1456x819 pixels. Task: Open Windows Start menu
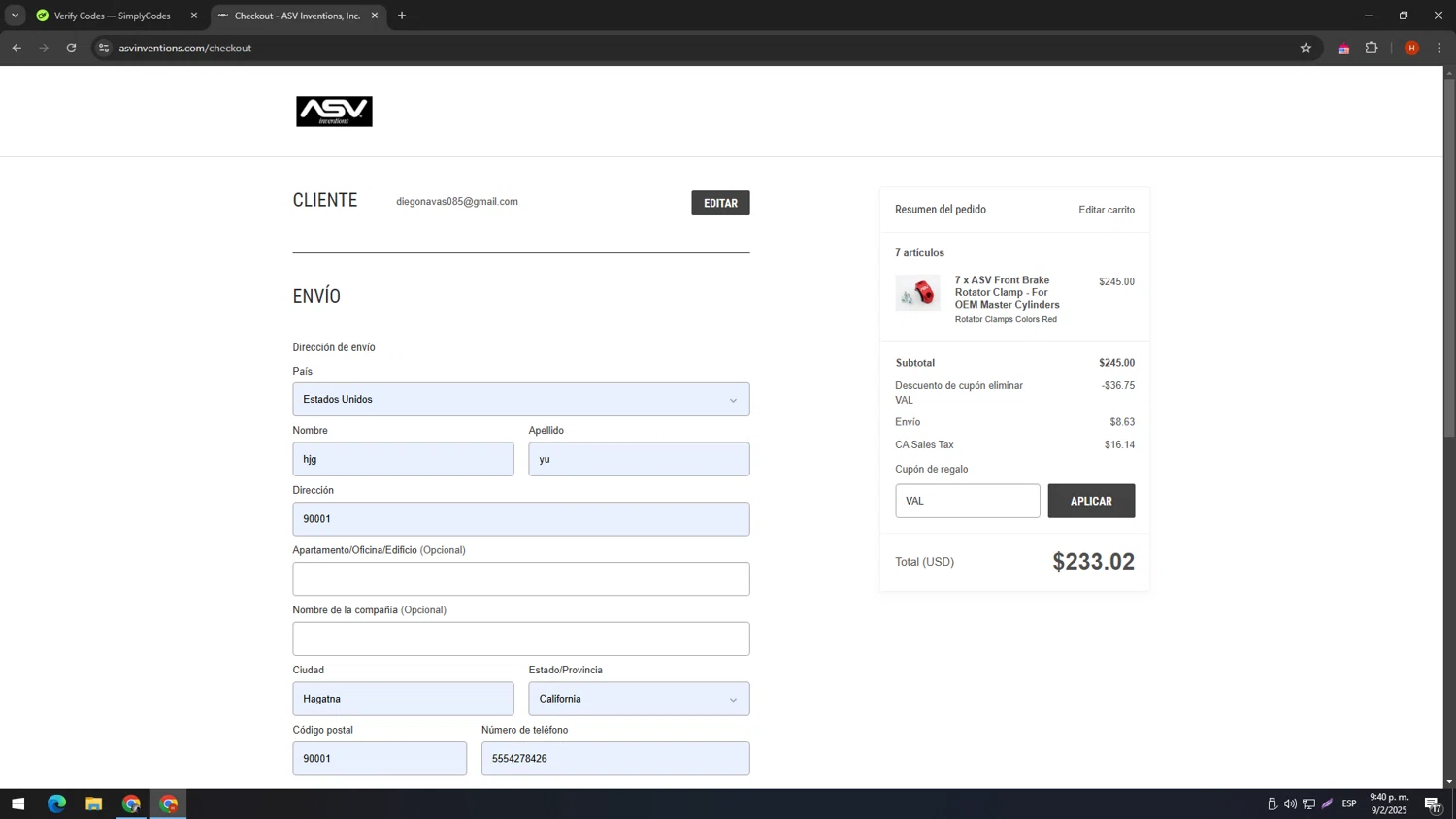pos(17,803)
